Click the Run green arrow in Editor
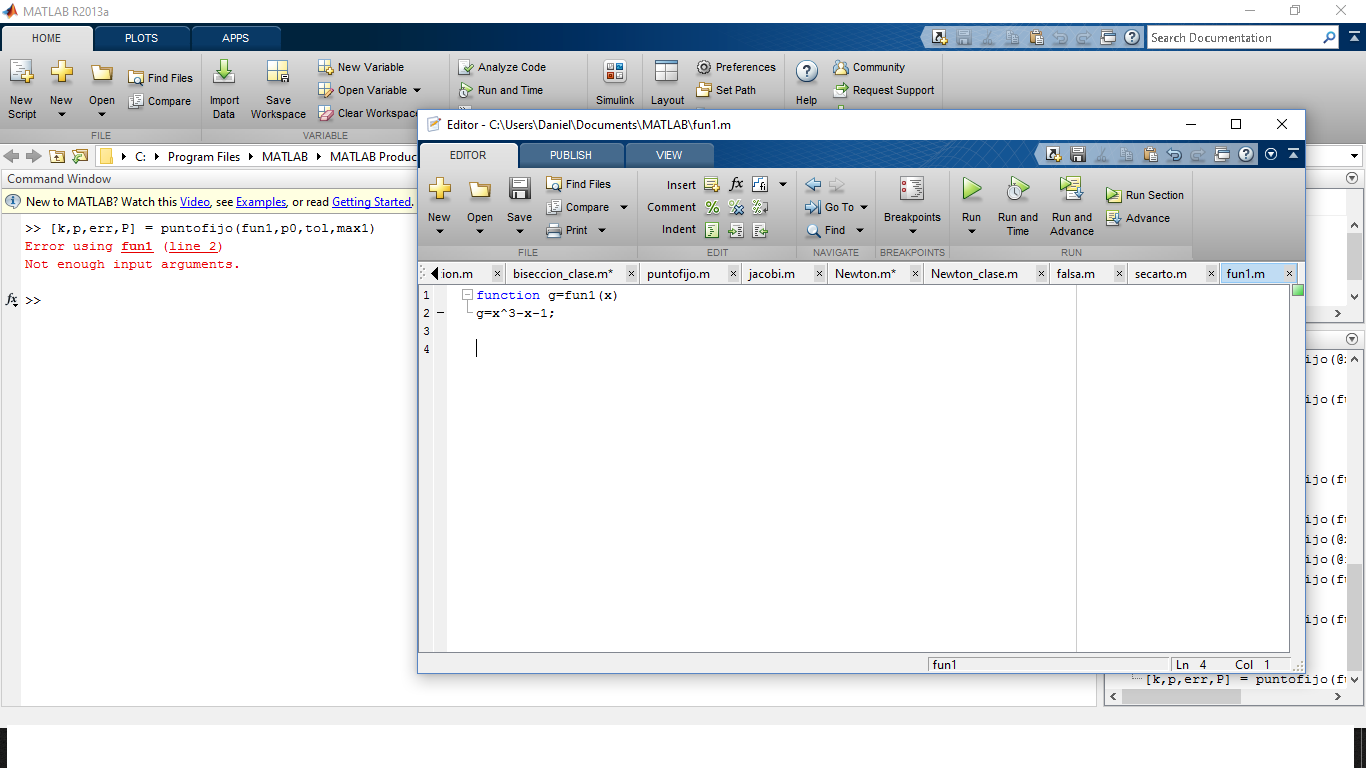 971,188
